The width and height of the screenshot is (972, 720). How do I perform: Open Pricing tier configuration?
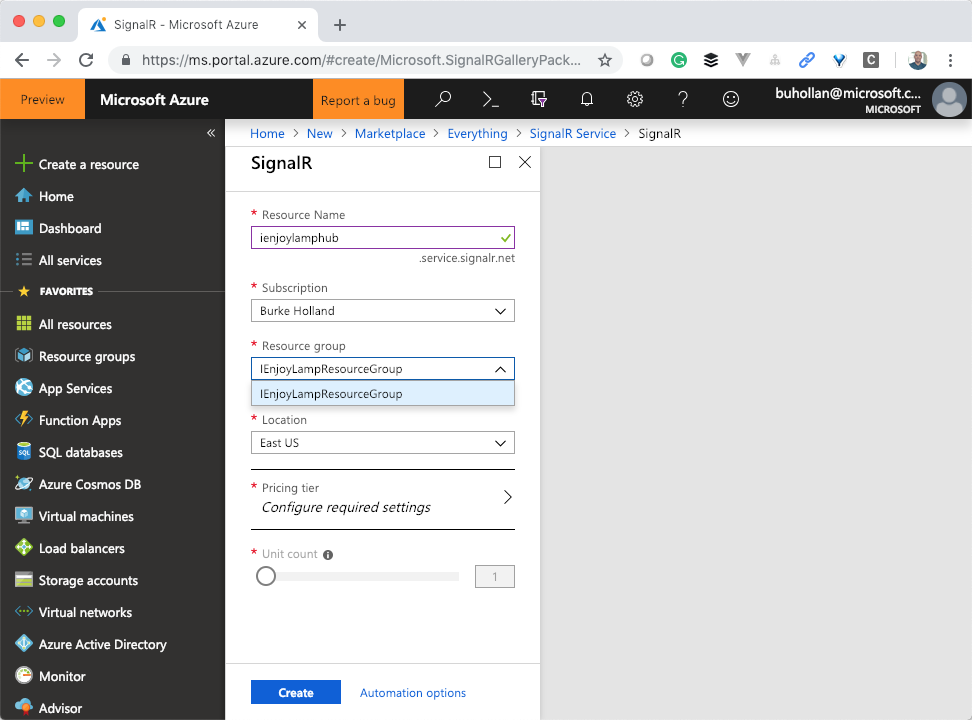(382, 498)
